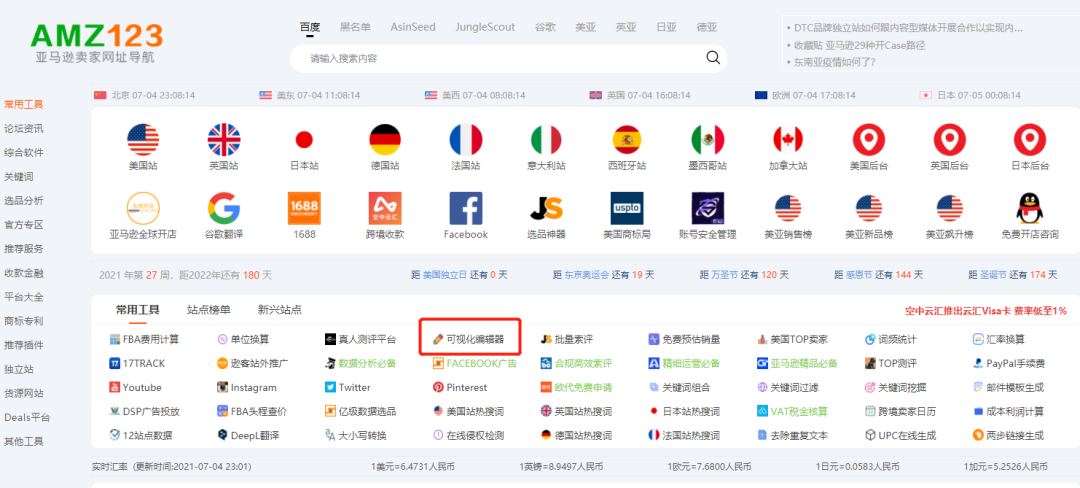Open the 英国站 UK flag icon
The width and height of the screenshot is (1080, 488).
coord(224,140)
